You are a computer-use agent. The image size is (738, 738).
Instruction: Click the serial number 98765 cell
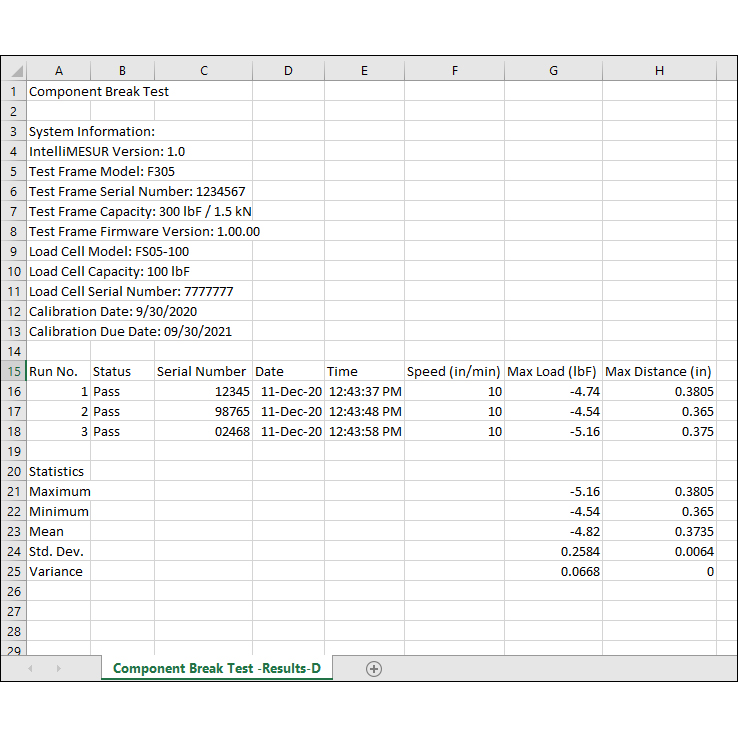[x=203, y=411]
